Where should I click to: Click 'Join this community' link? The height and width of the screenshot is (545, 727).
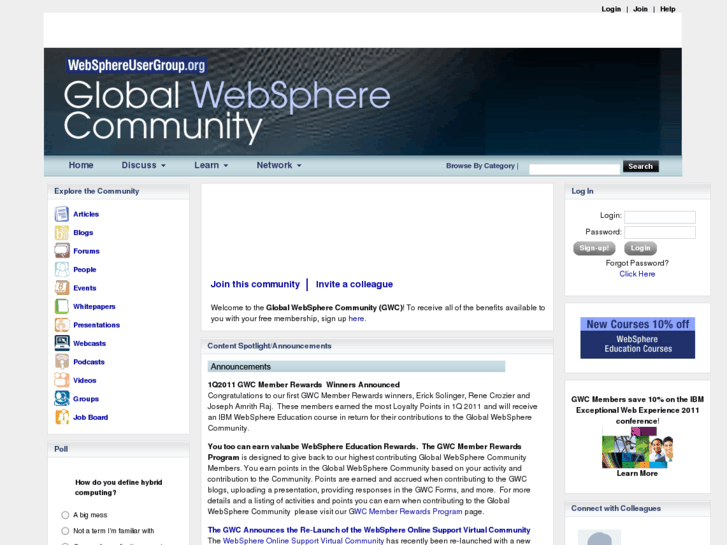[x=255, y=284]
